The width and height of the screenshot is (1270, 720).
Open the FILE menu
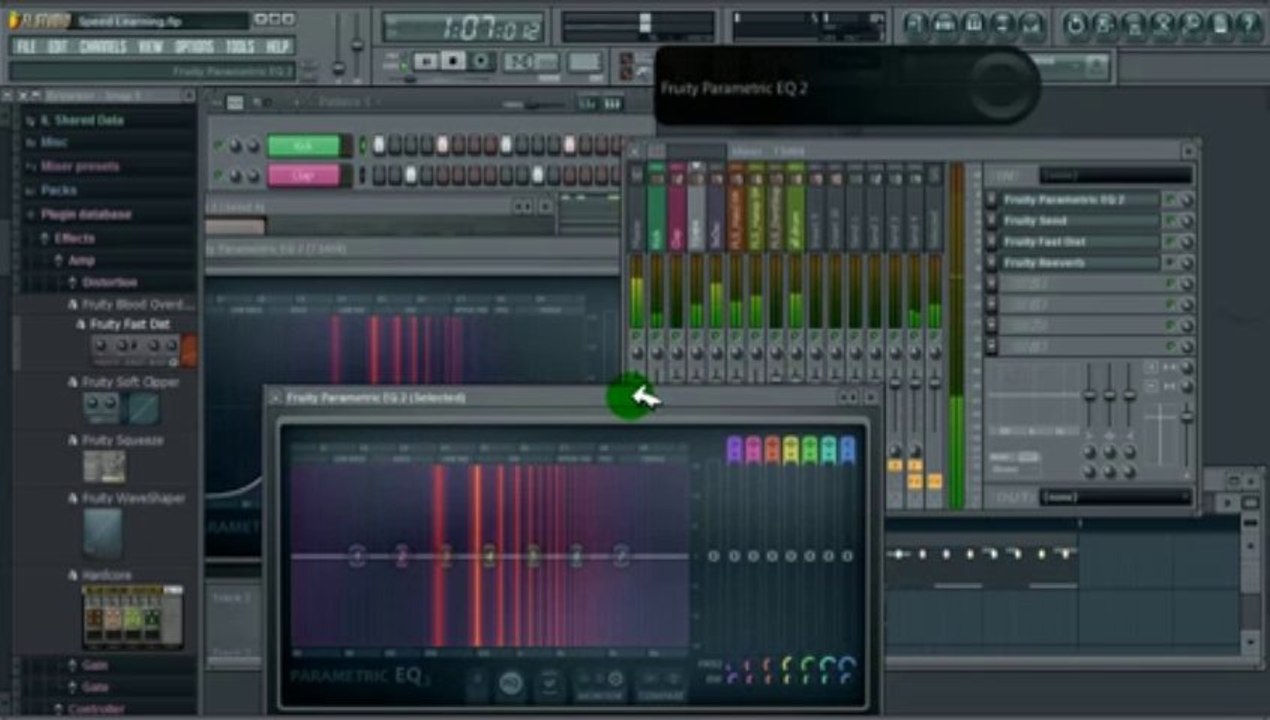(26, 46)
